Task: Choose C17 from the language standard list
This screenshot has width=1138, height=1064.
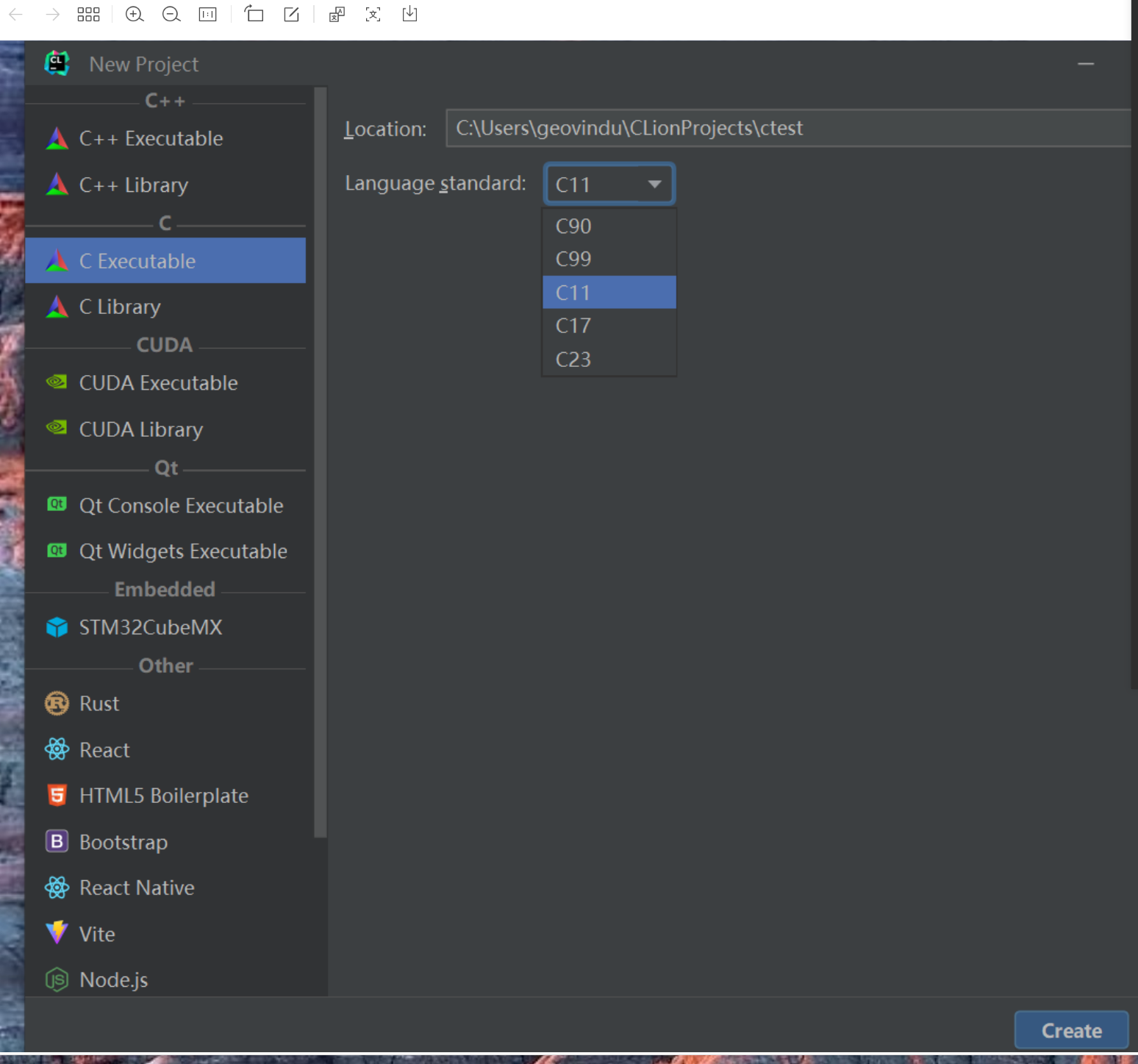Action: tap(609, 326)
